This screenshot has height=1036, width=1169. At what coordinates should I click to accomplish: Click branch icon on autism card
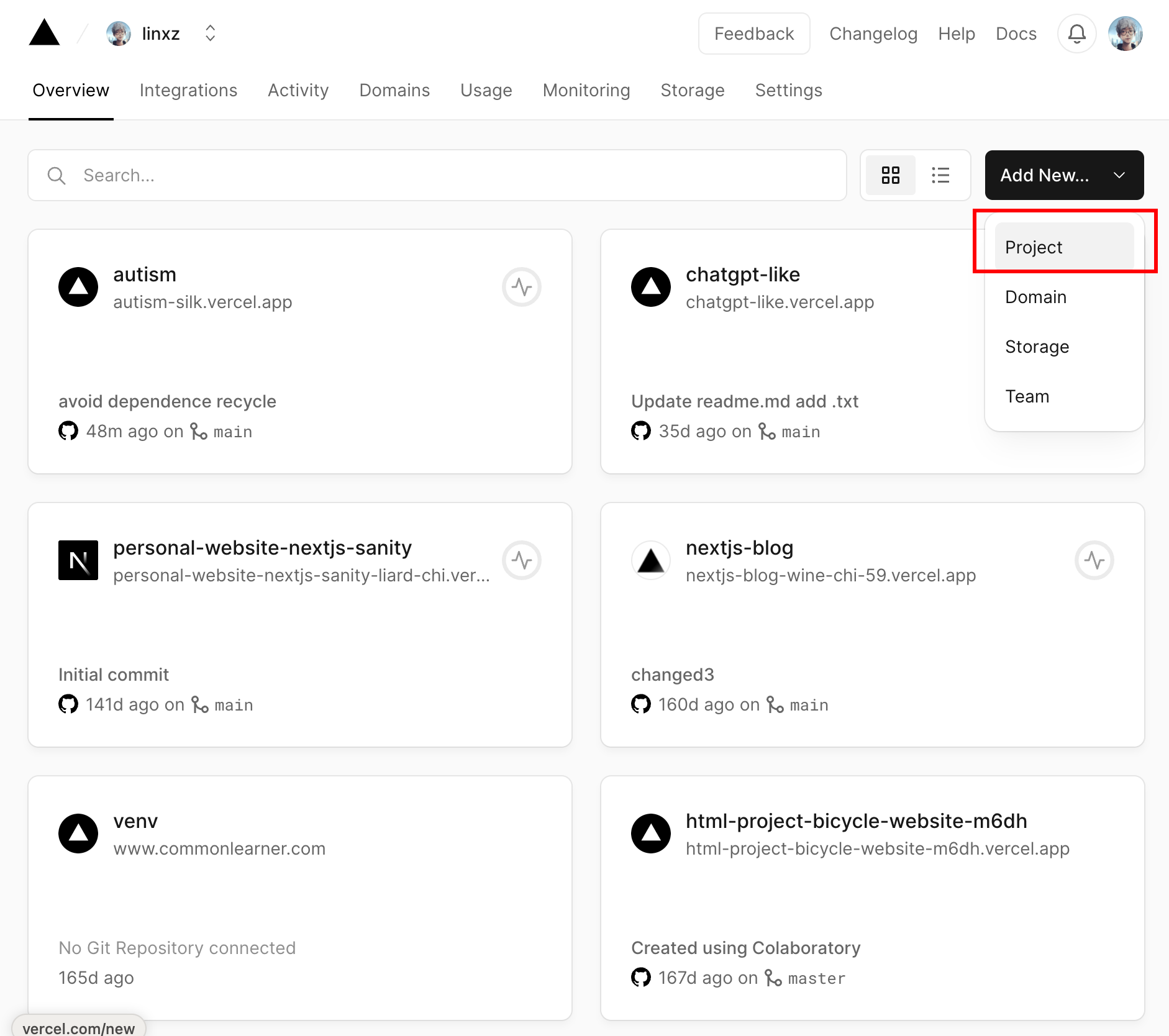[199, 431]
